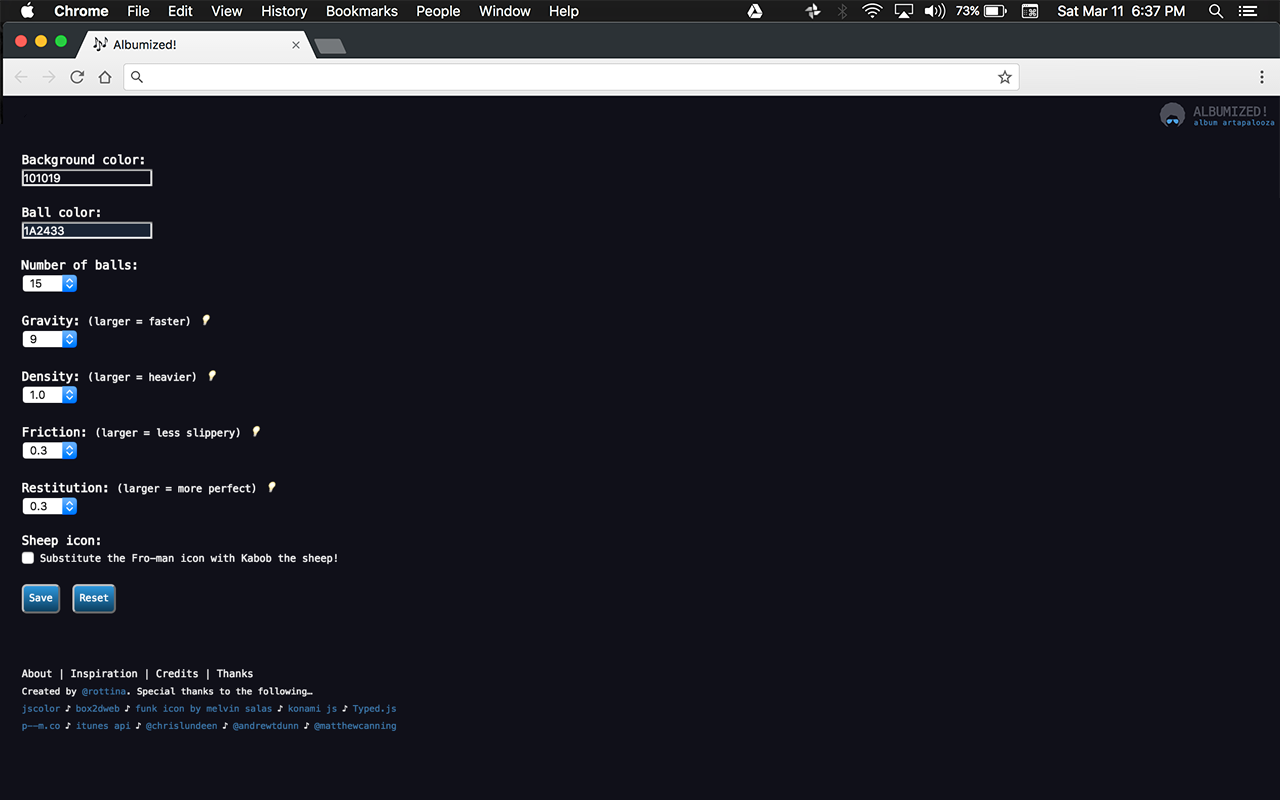1280x800 pixels.
Task: Click the Chrome address bar
Action: [x=571, y=77]
